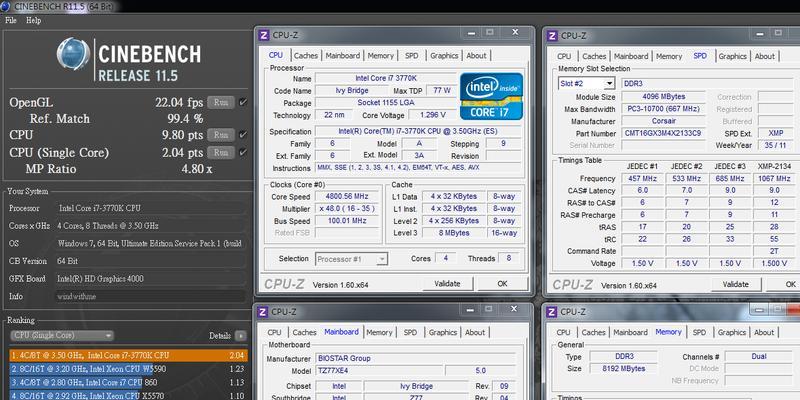
Task: Click the CPU-Z Z icon in SPD tab window
Action: (552, 36)
